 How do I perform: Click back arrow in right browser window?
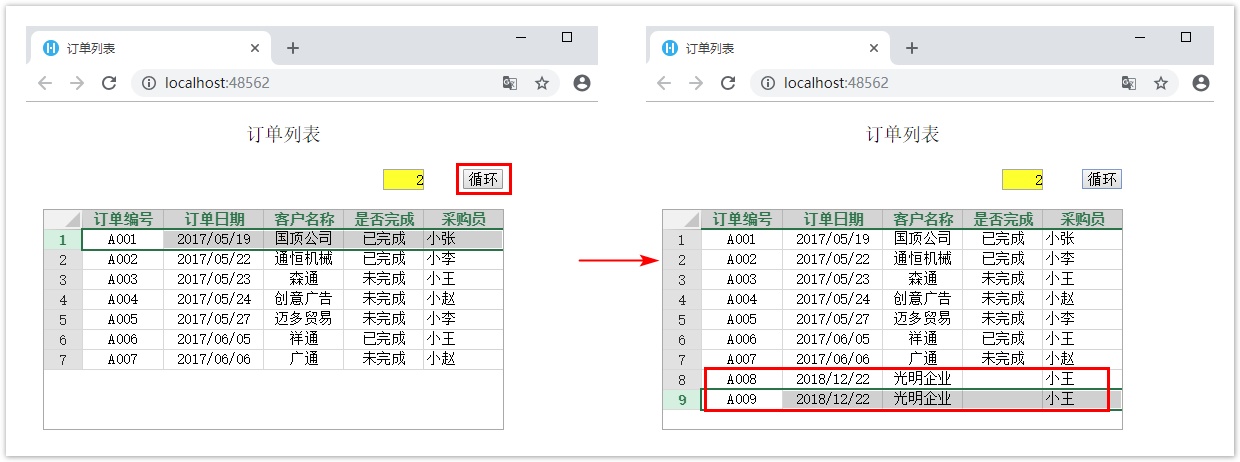coord(663,83)
